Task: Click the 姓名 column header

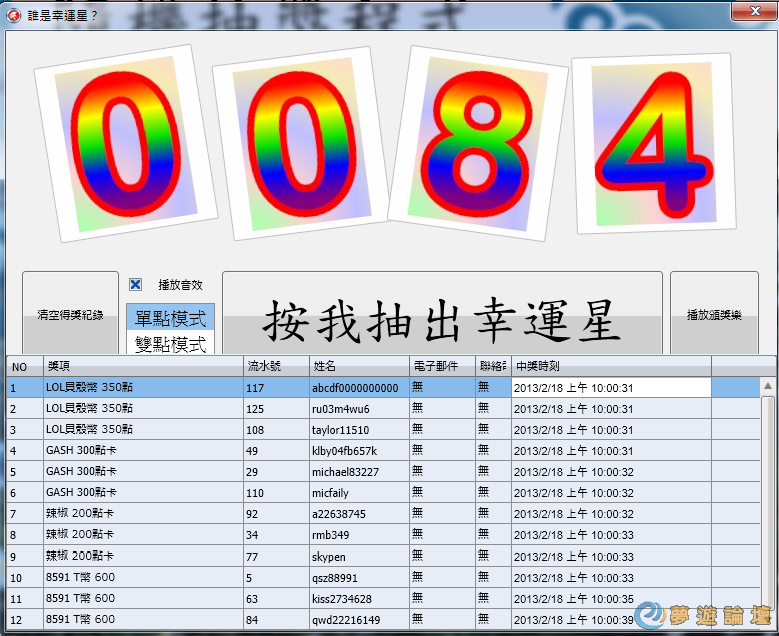Action: [358, 366]
